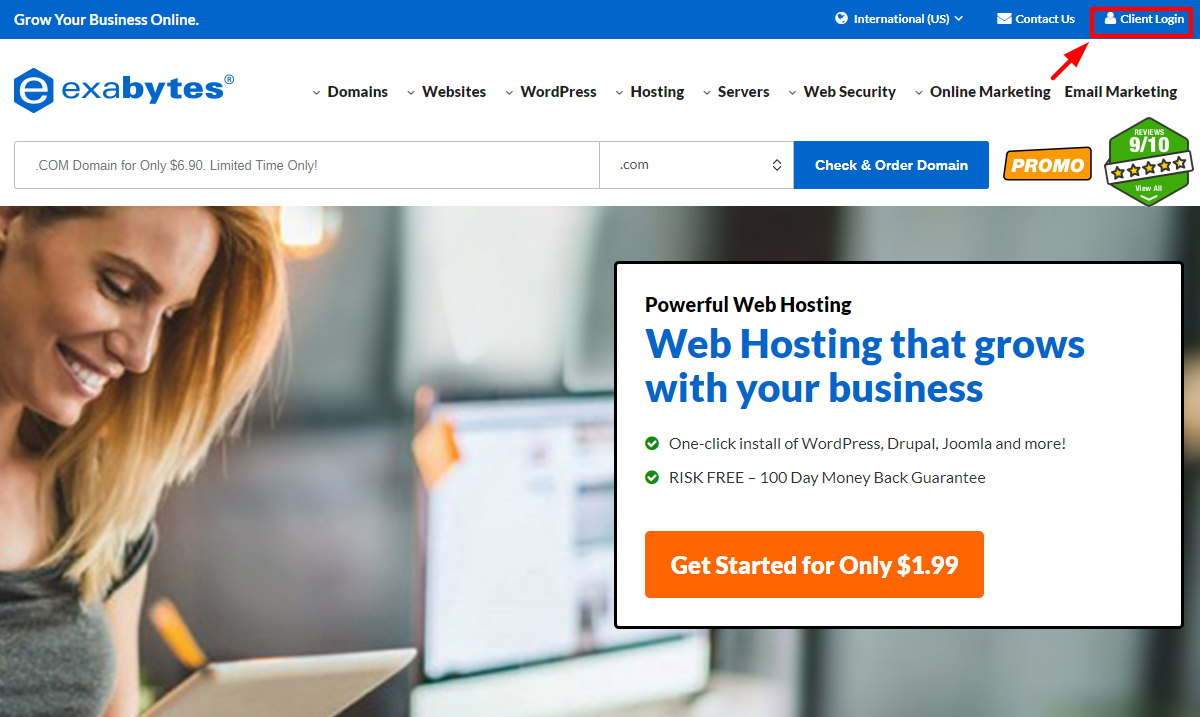The height and width of the screenshot is (717, 1200).
Task: Click Check & Order Domain button
Action: pyautogui.click(x=891, y=165)
